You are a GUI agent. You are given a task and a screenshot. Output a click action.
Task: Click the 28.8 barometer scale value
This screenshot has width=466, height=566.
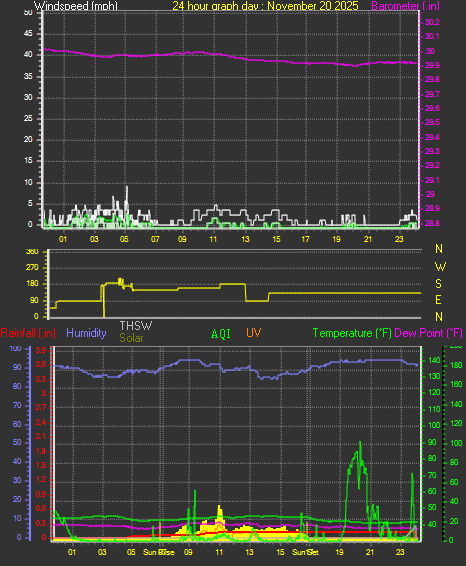(432, 223)
